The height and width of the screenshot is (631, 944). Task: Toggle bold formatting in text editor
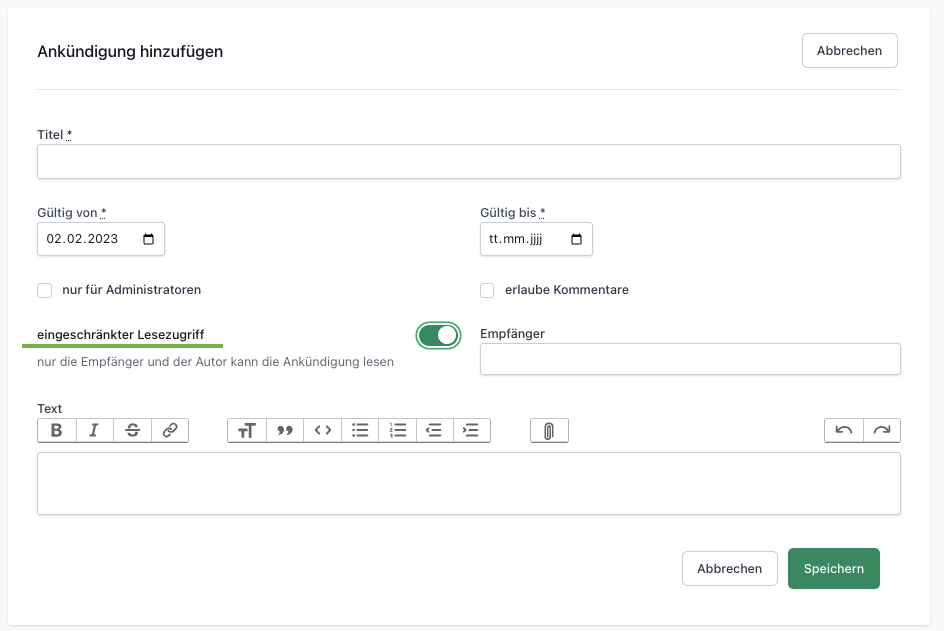[x=57, y=431]
